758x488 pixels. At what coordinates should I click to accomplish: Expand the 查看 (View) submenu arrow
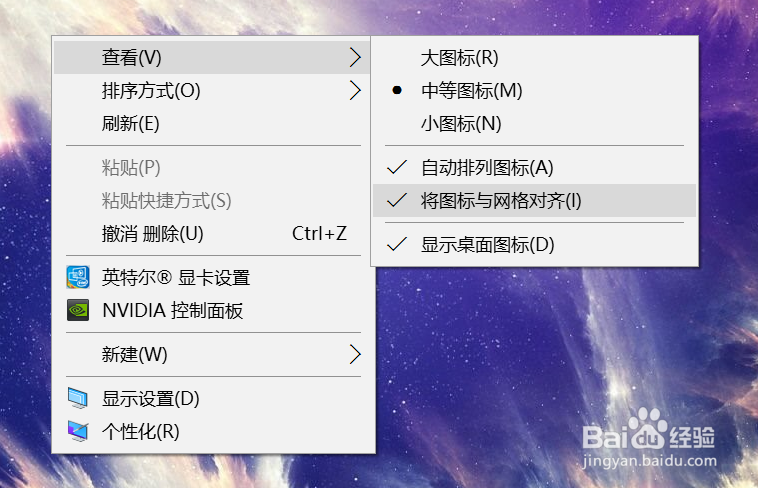click(x=354, y=58)
